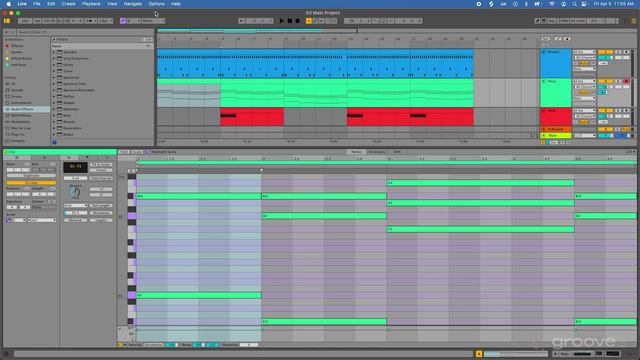The image size is (640, 360).
Task: Stop playback with the transport Stop button
Action: coord(290,21)
